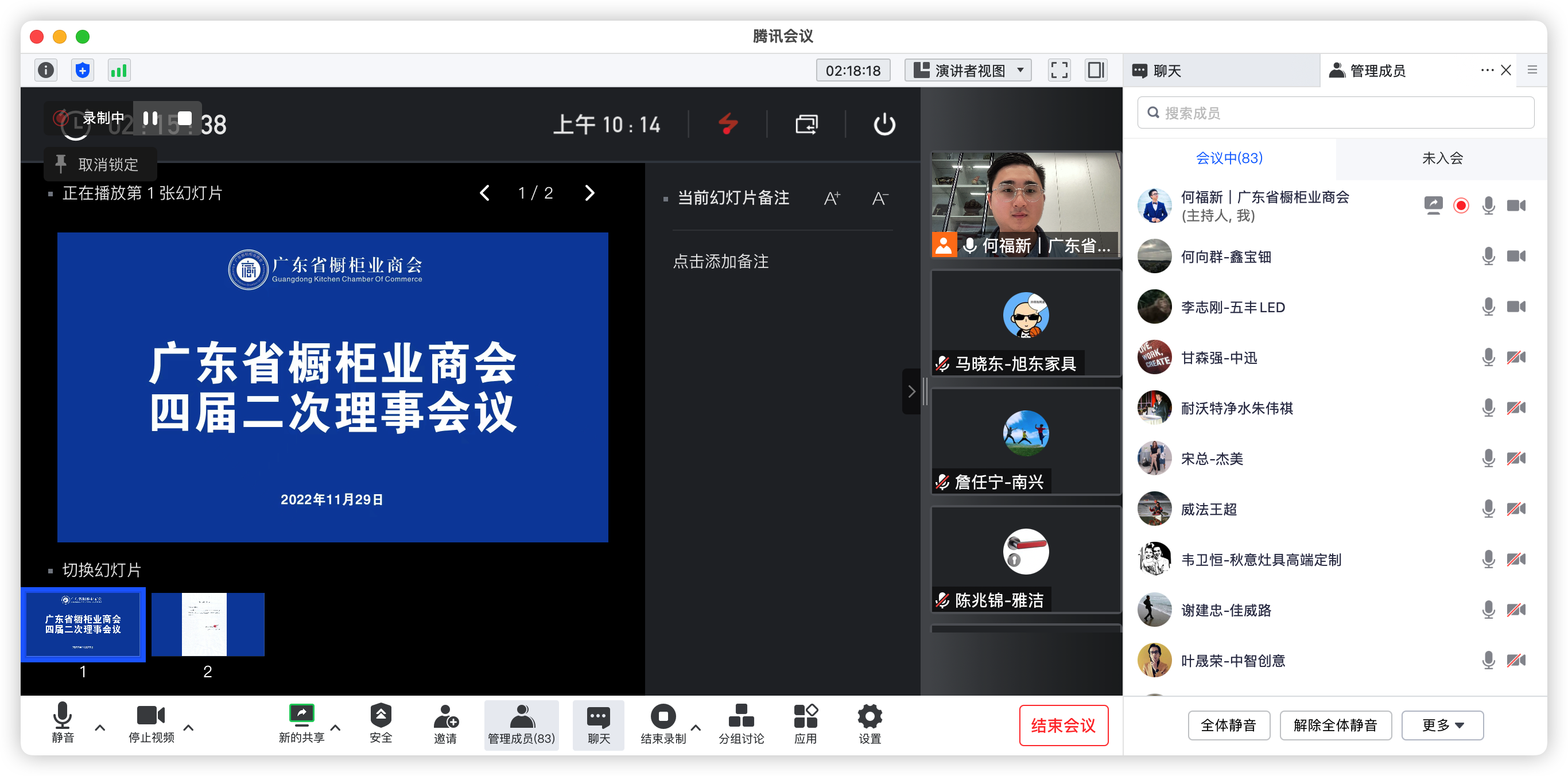Expand audio options arrow next to 静音
The image size is (1568, 776).
point(100,727)
